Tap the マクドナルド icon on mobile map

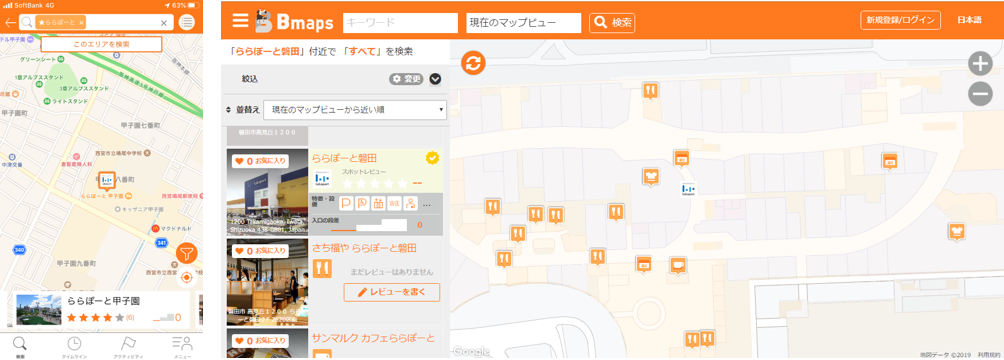click(x=155, y=228)
